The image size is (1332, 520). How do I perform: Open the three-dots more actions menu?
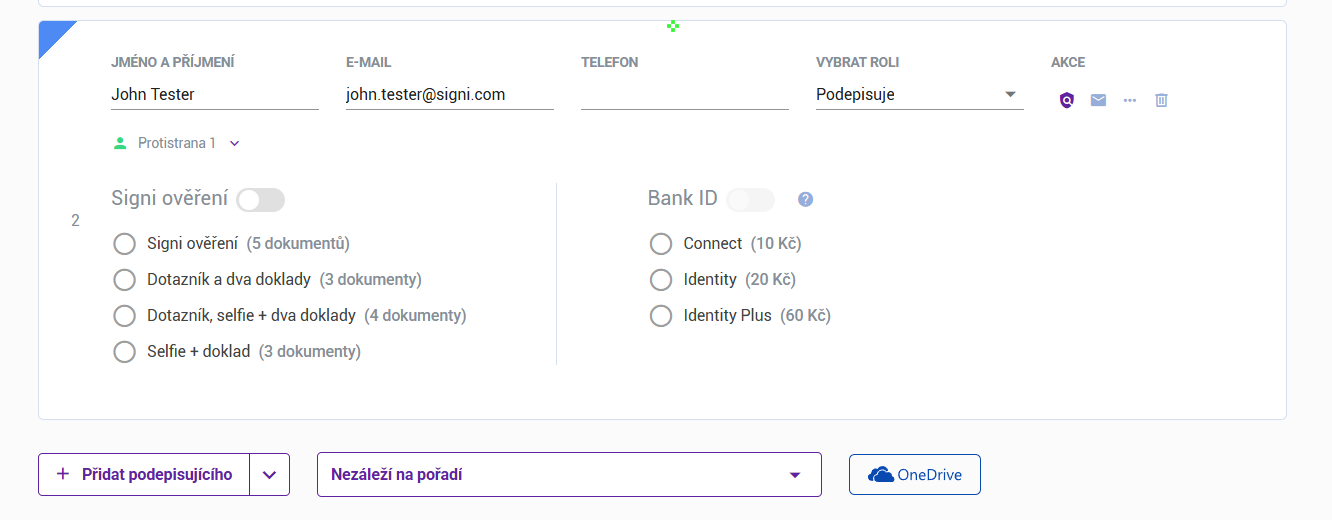click(1130, 100)
